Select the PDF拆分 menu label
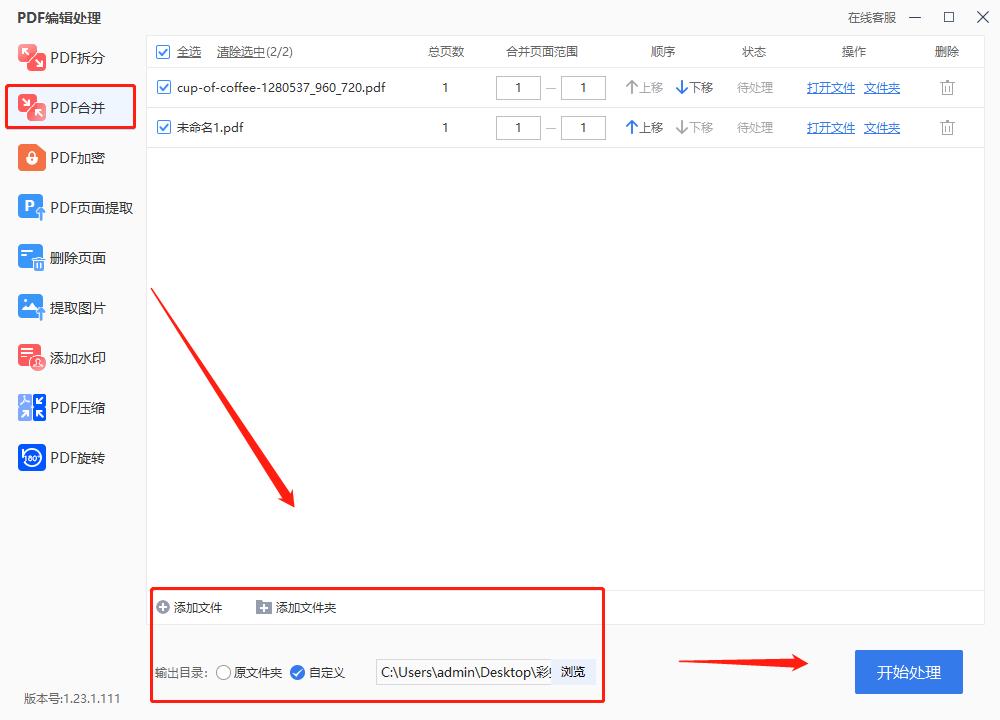This screenshot has height=720, width=1000. [x=77, y=58]
